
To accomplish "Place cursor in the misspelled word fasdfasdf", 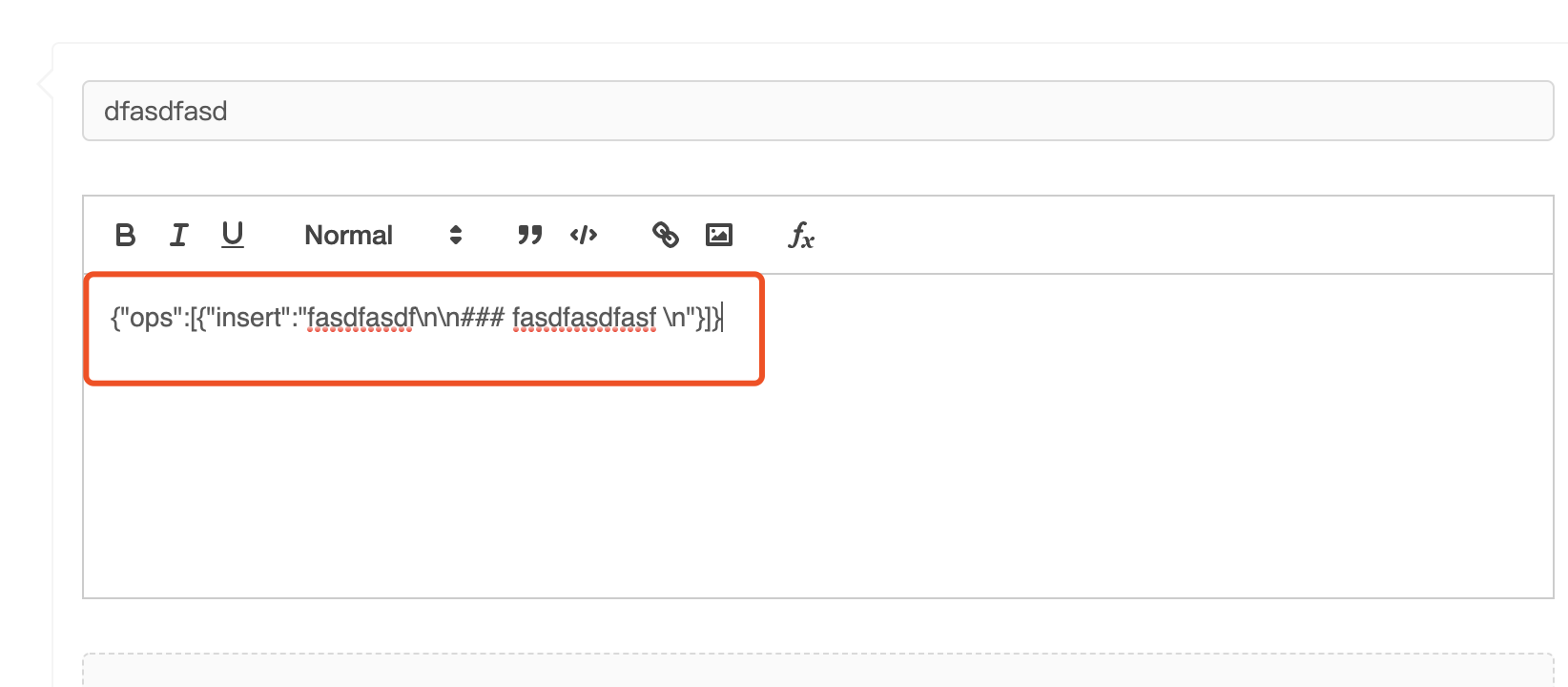I will 360,318.
